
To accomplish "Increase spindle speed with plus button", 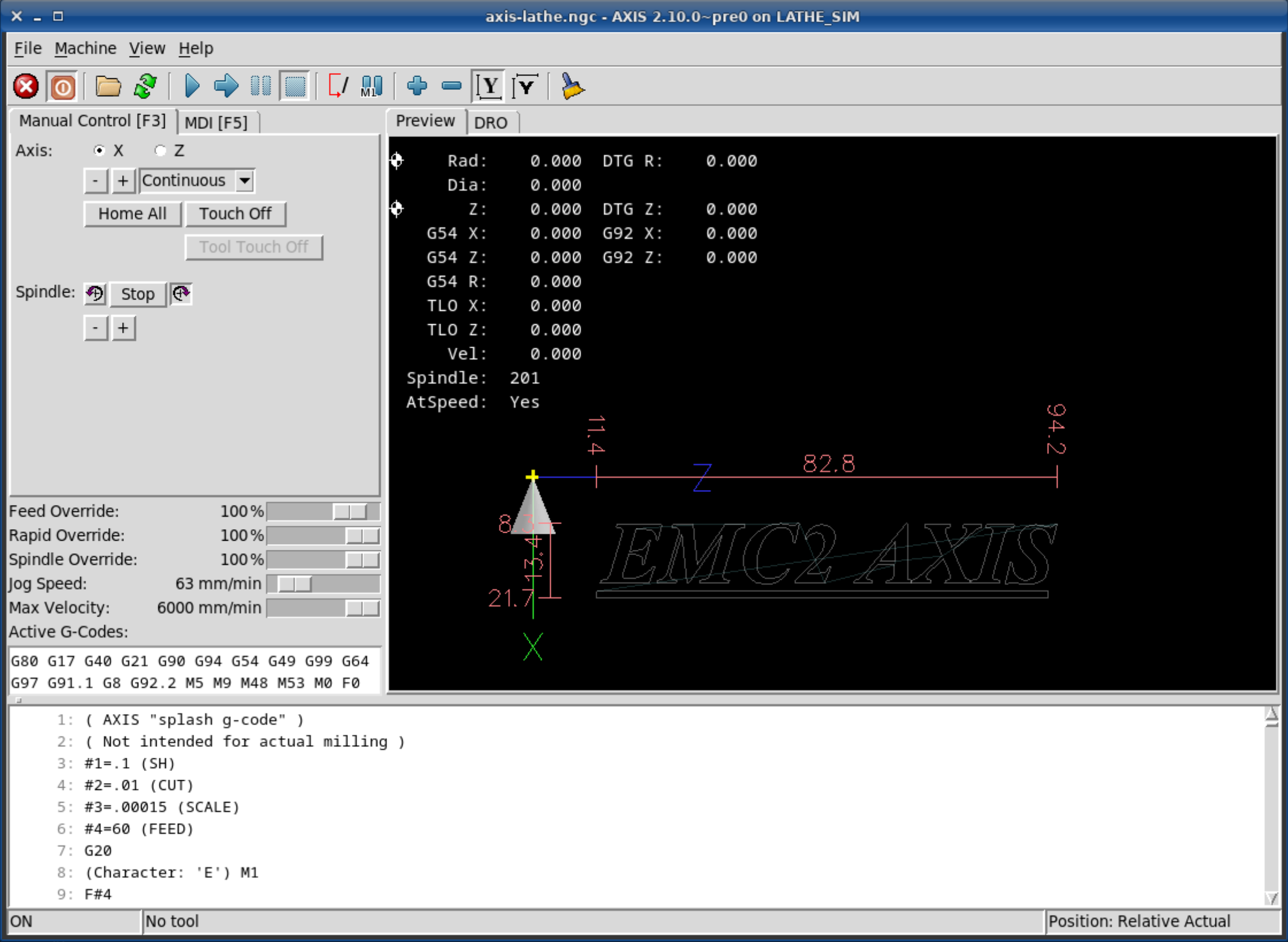I will pyautogui.click(x=123, y=328).
